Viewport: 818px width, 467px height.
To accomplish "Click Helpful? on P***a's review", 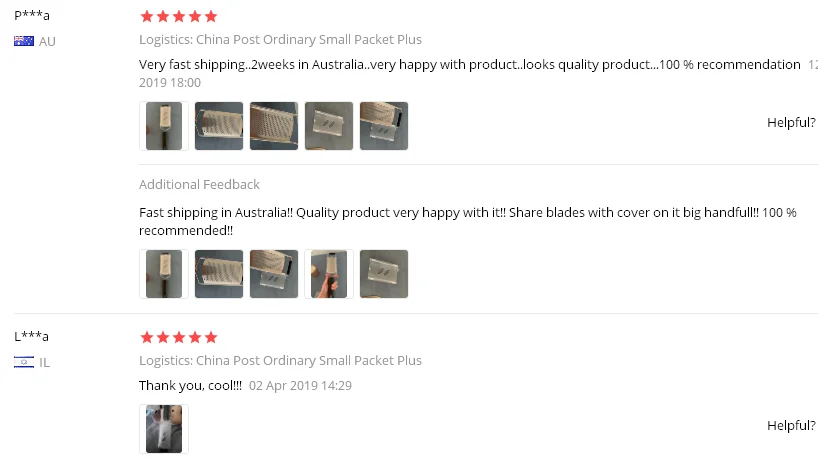I will [x=791, y=123].
